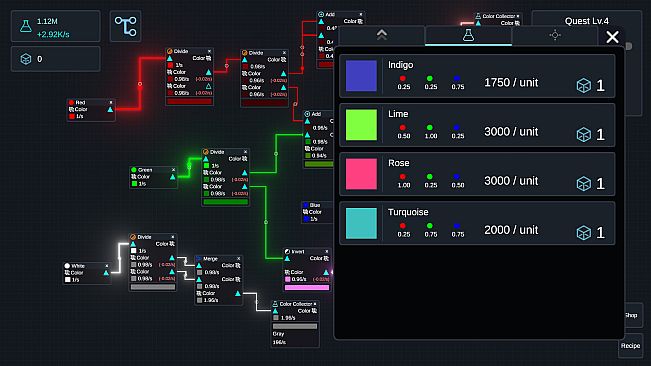Pick the Indigo color swatch
The image size is (651, 366).
(361, 76)
